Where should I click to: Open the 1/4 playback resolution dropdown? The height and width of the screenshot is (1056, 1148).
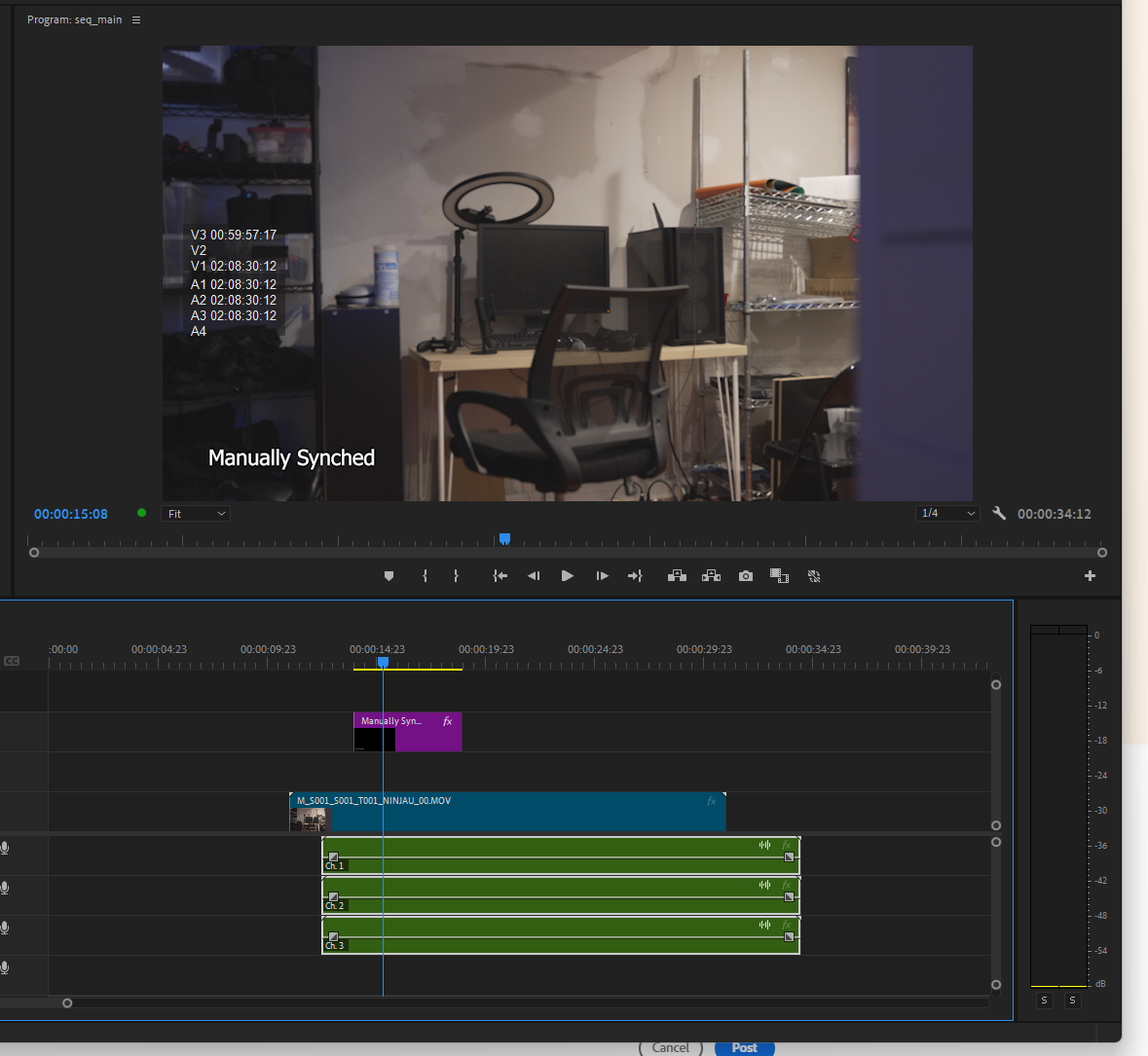(x=946, y=513)
